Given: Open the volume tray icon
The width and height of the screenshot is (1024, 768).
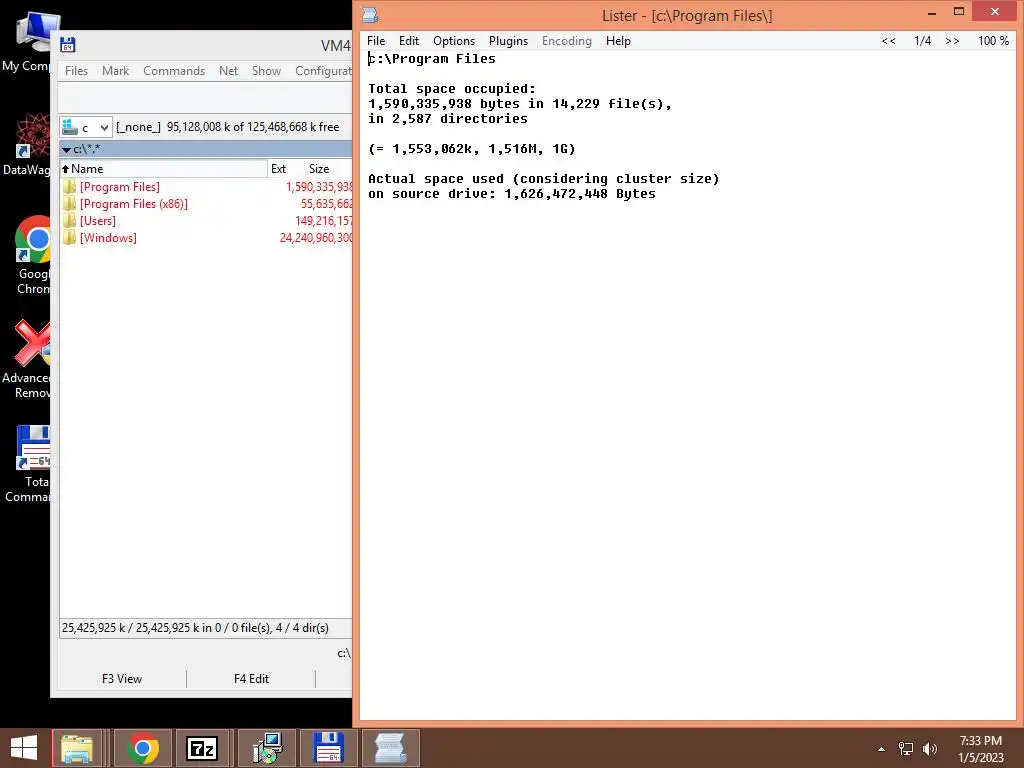Looking at the screenshot, I should [x=930, y=749].
